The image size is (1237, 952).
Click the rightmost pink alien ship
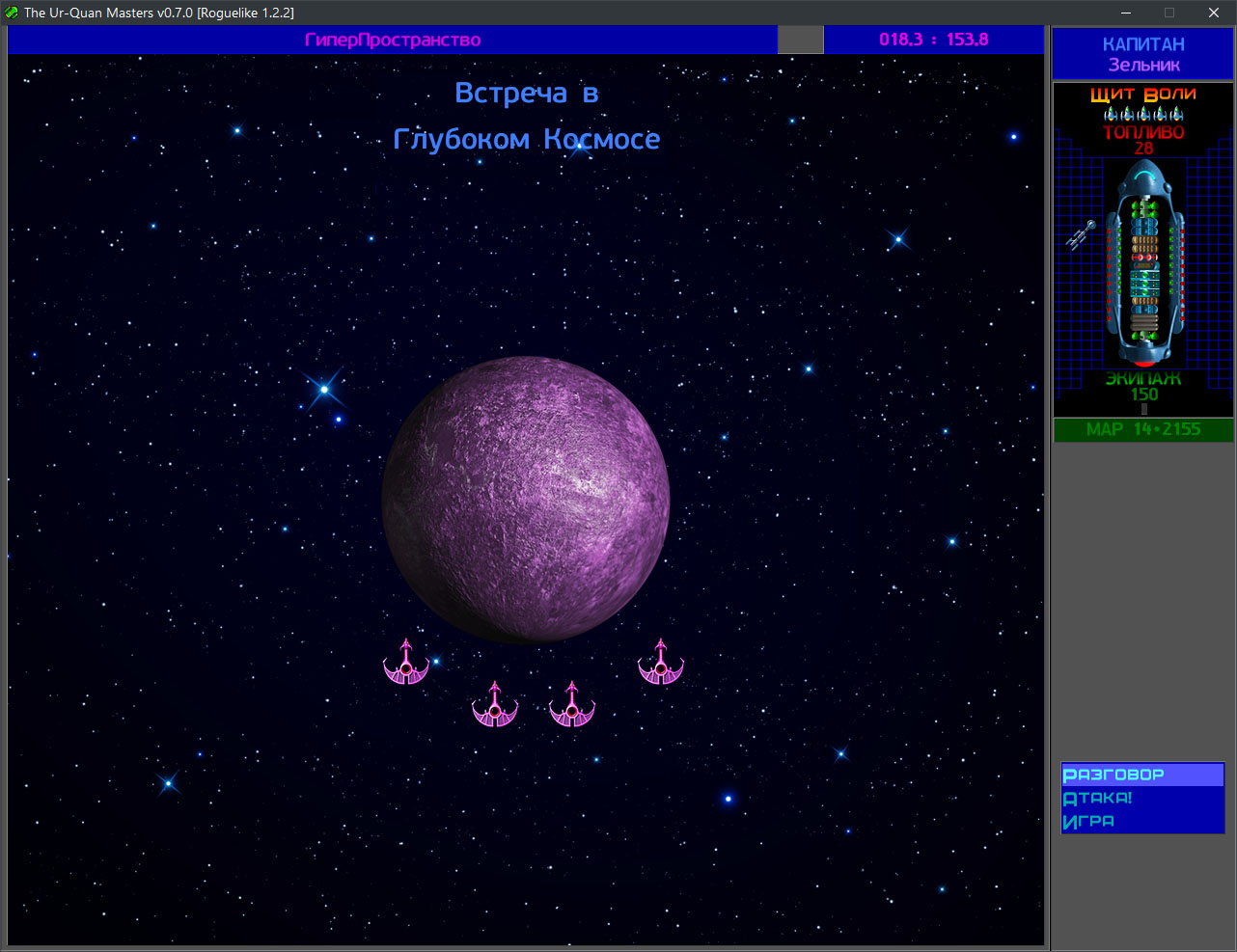[x=661, y=663]
